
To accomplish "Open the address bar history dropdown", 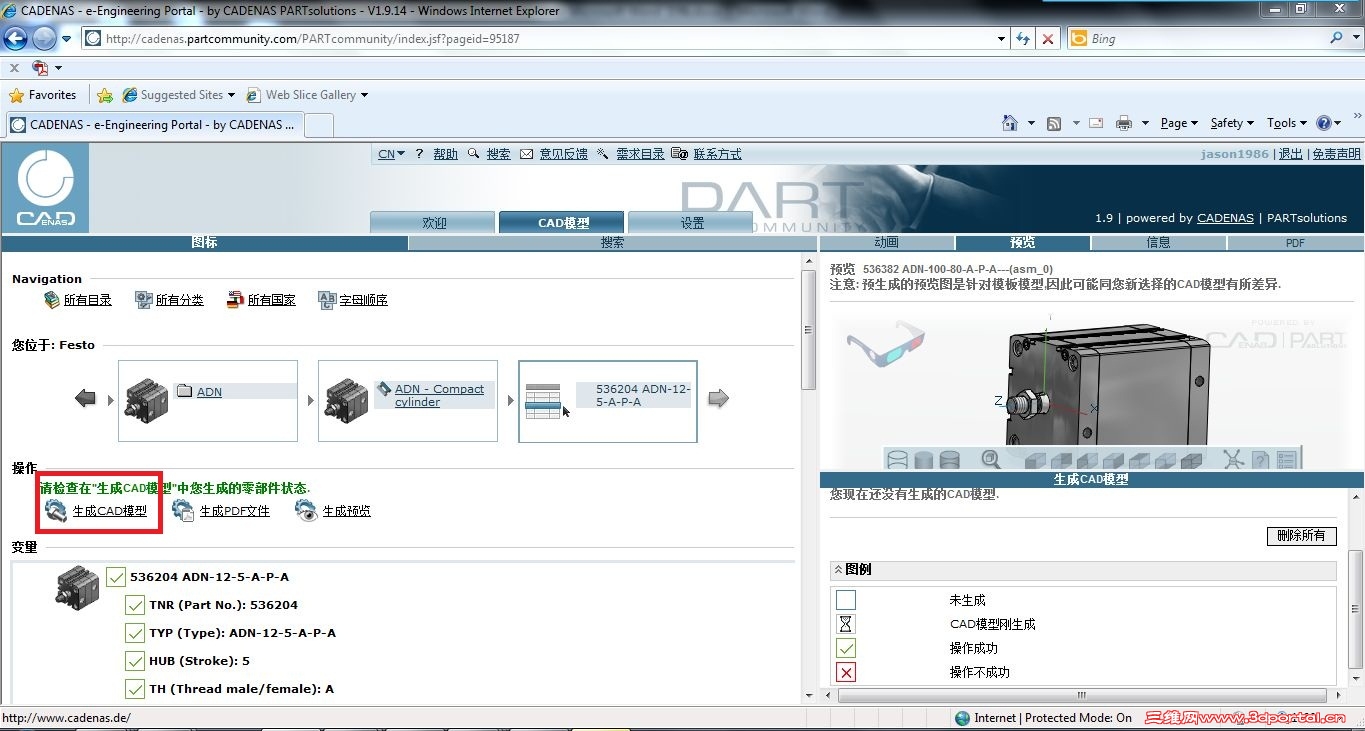I will coord(1001,39).
